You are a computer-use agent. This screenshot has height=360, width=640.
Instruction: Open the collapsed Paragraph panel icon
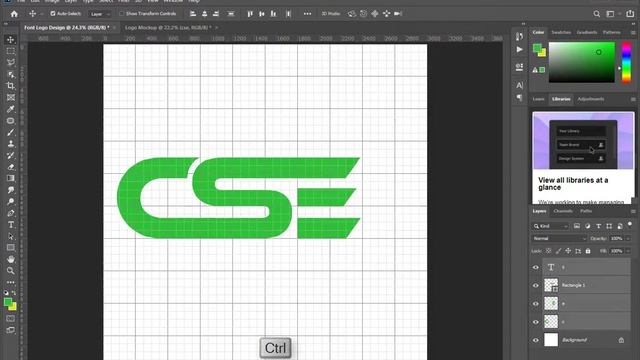(x=519, y=97)
